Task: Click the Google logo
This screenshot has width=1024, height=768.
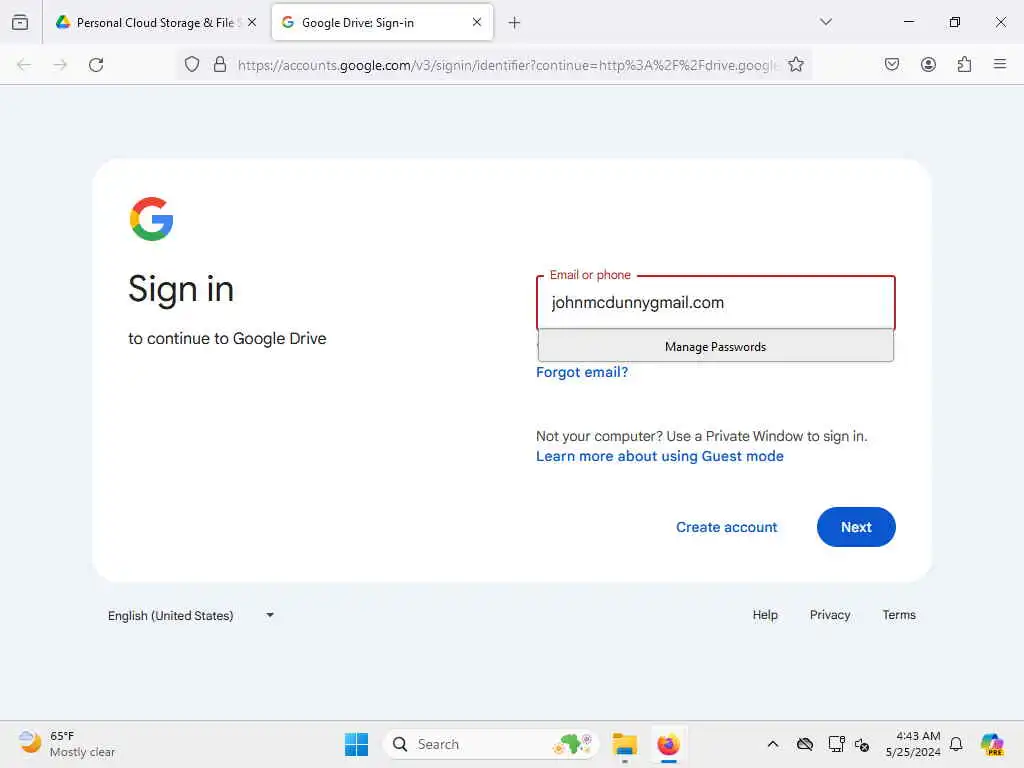Action: click(x=152, y=219)
